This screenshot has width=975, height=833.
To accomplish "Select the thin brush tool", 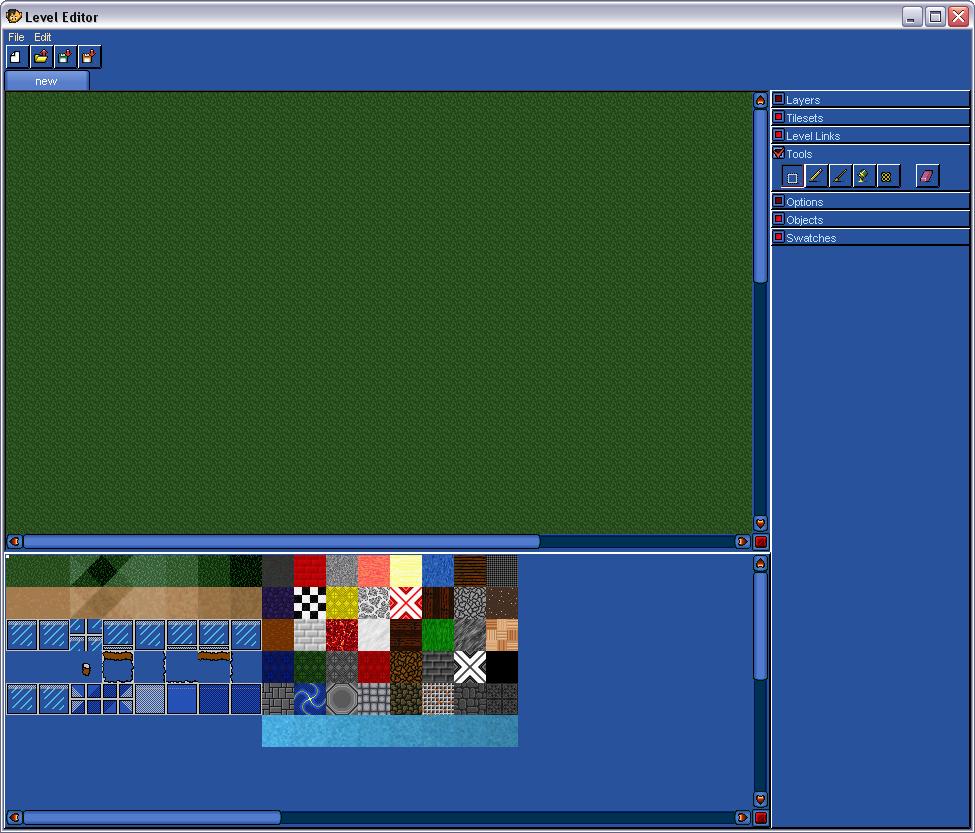I will (x=840, y=177).
